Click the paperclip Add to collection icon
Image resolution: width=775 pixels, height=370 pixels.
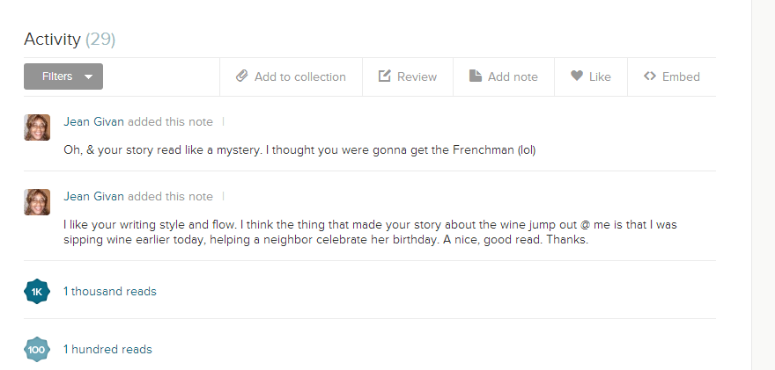(241, 76)
